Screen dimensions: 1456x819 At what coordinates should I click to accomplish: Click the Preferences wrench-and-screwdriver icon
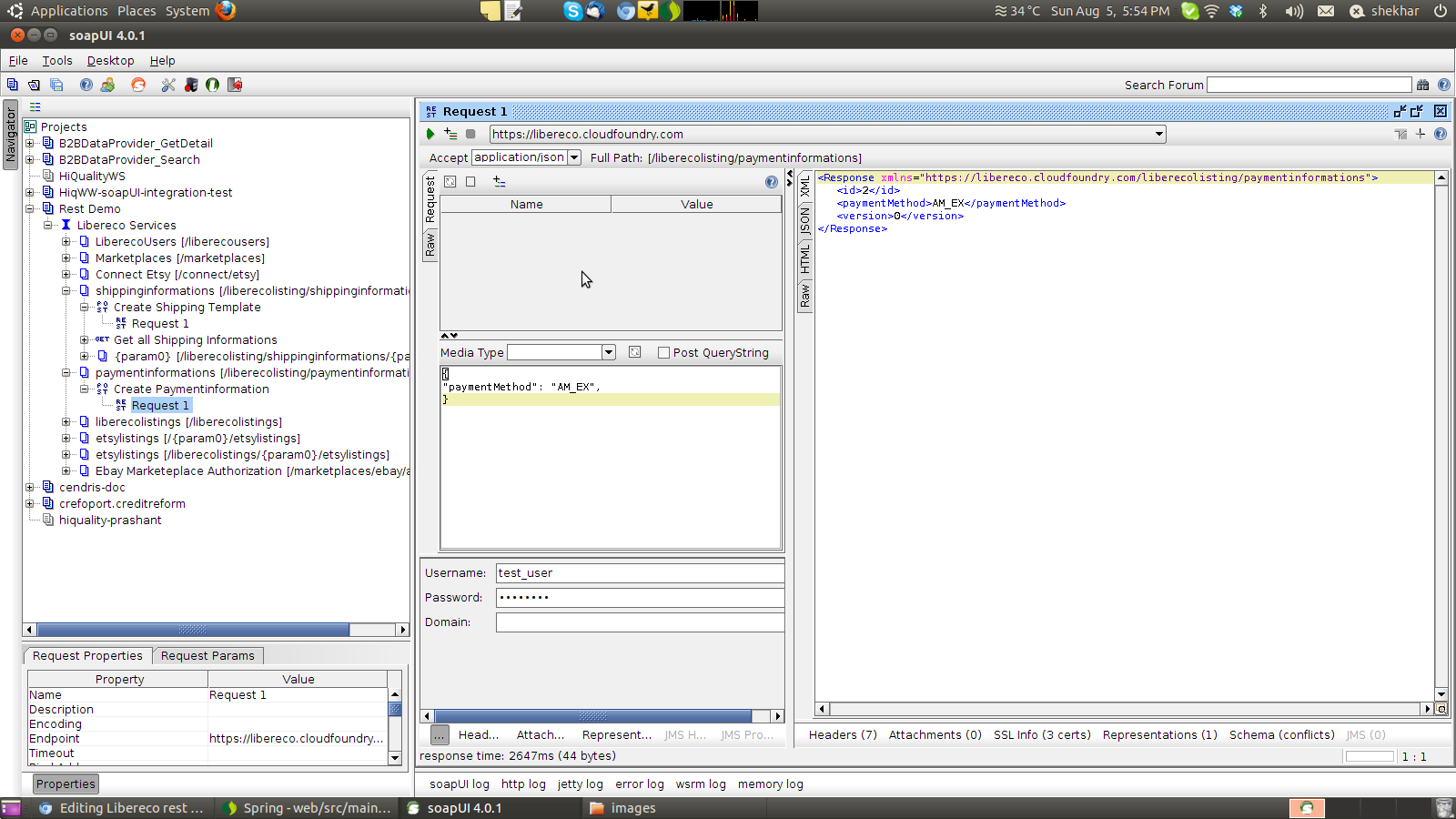pyautogui.click(x=168, y=85)
